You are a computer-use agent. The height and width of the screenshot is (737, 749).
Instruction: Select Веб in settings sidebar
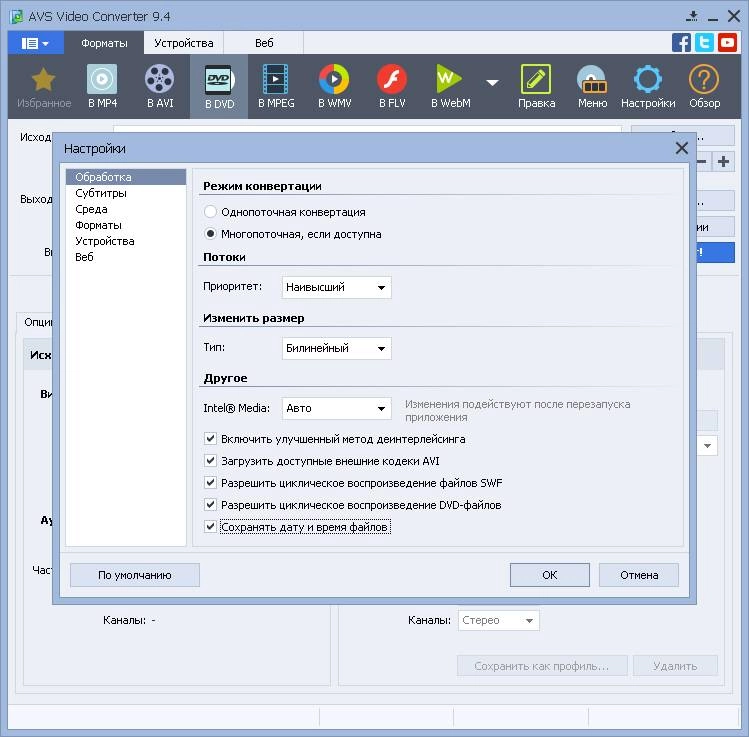(126, 257)
